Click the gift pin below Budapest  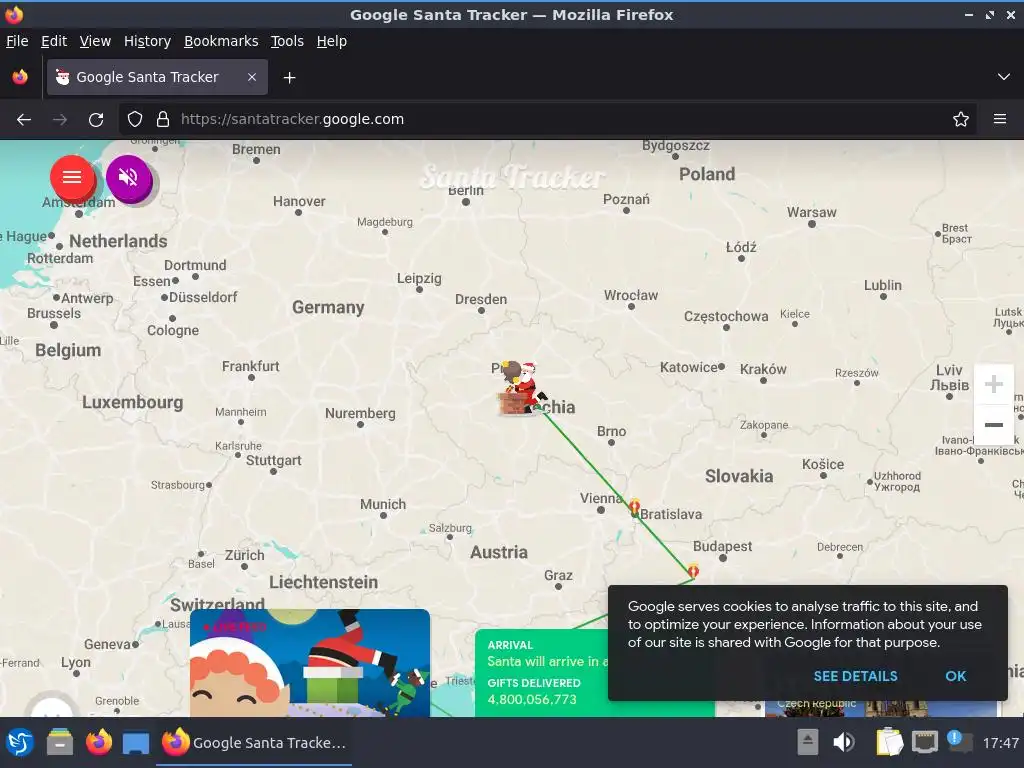693,570
